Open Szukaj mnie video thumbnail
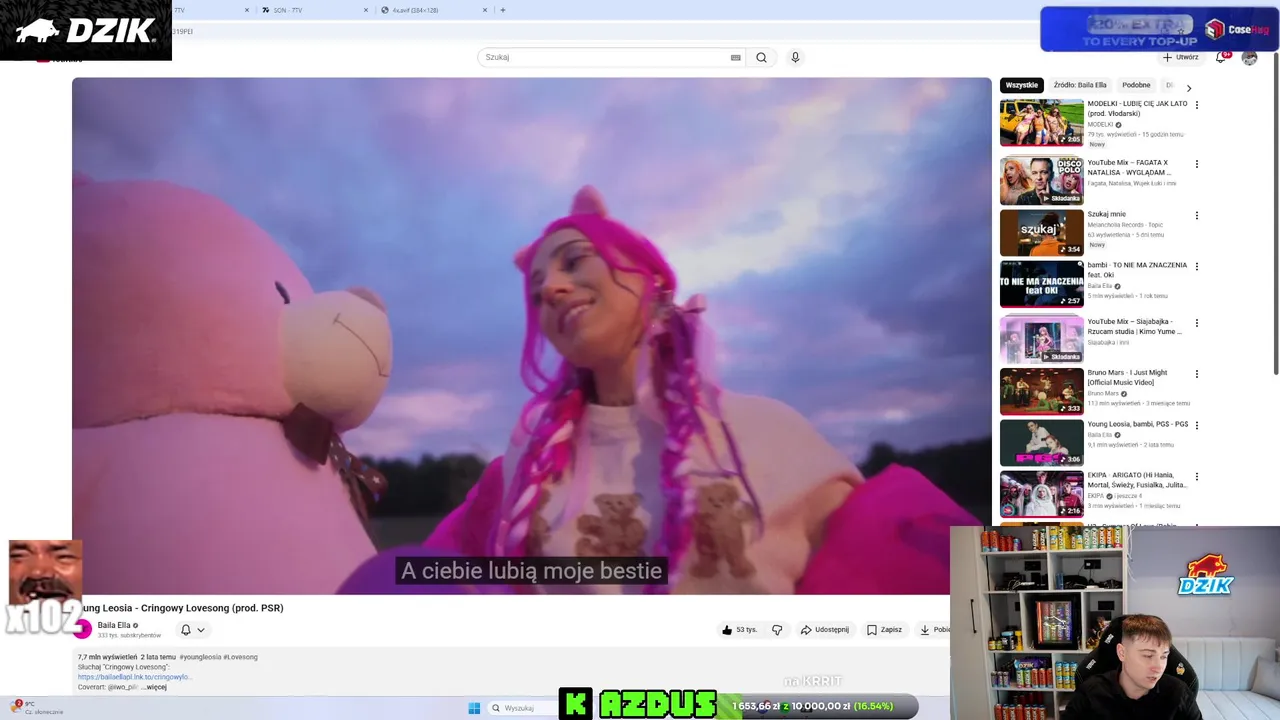The width and height of the screenshot is (1280, 720). coord(1041,232)
